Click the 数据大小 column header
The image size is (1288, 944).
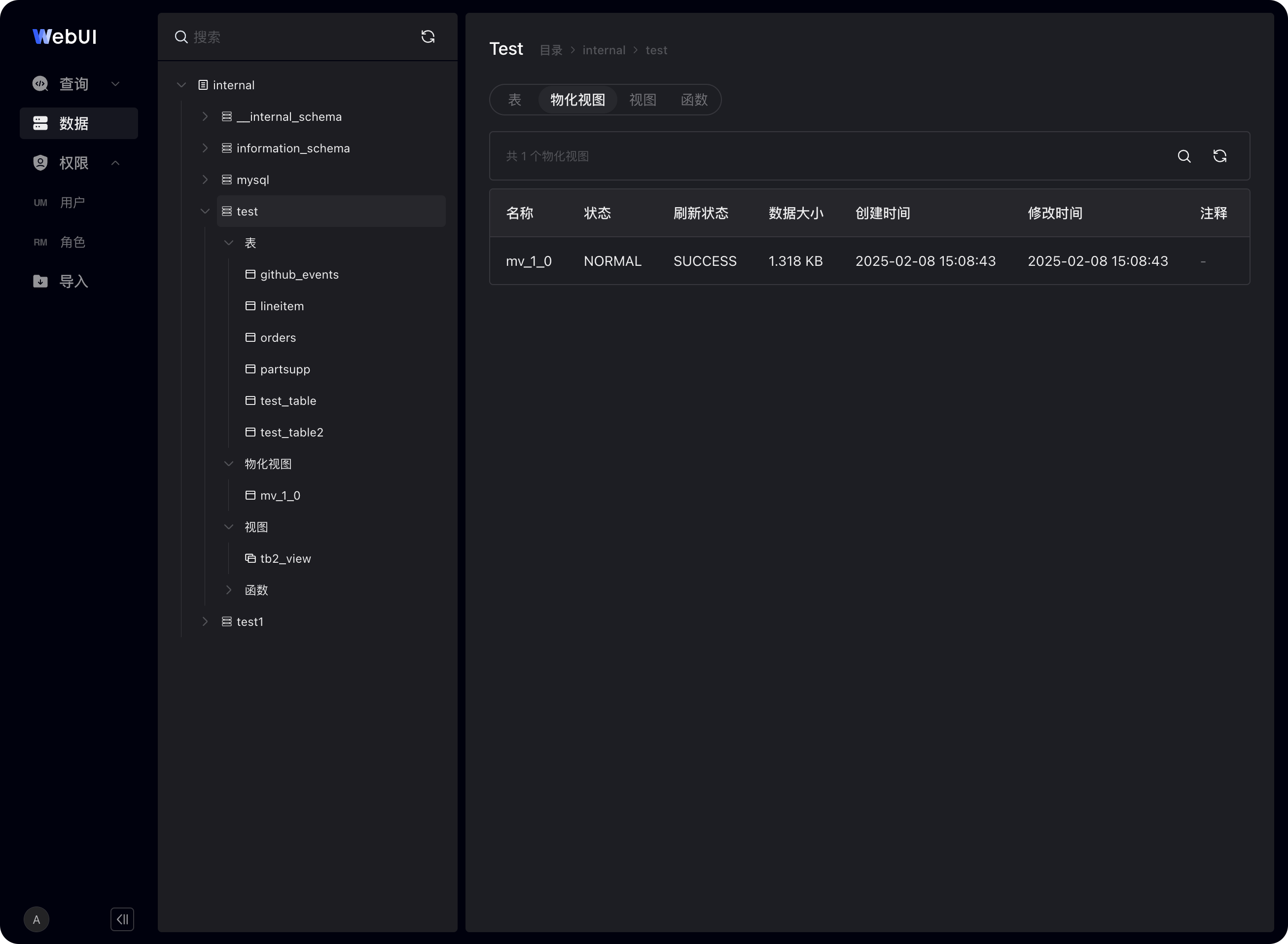[796, 213]
